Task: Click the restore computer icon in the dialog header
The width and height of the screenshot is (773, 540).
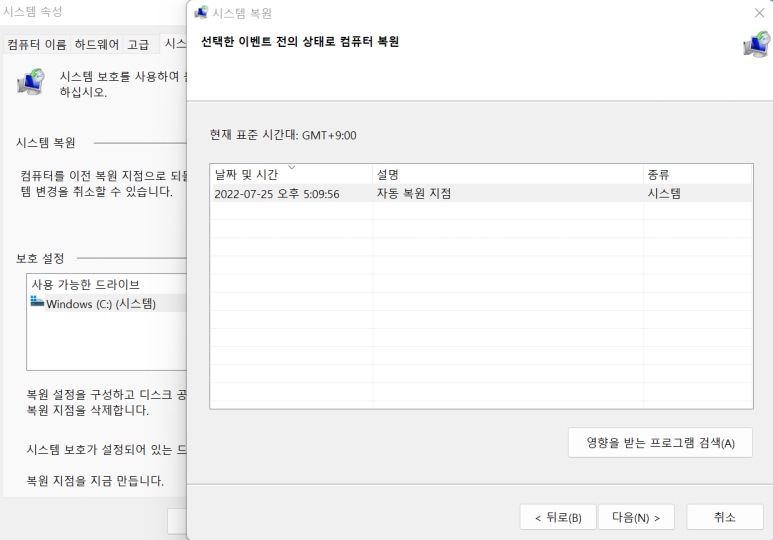Action: [757, 44]
